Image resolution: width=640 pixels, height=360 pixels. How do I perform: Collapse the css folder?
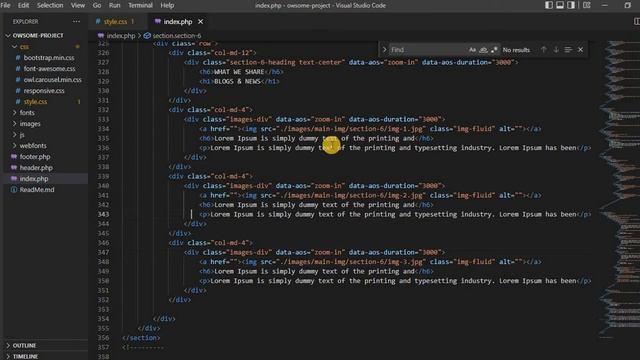point(24,47)
